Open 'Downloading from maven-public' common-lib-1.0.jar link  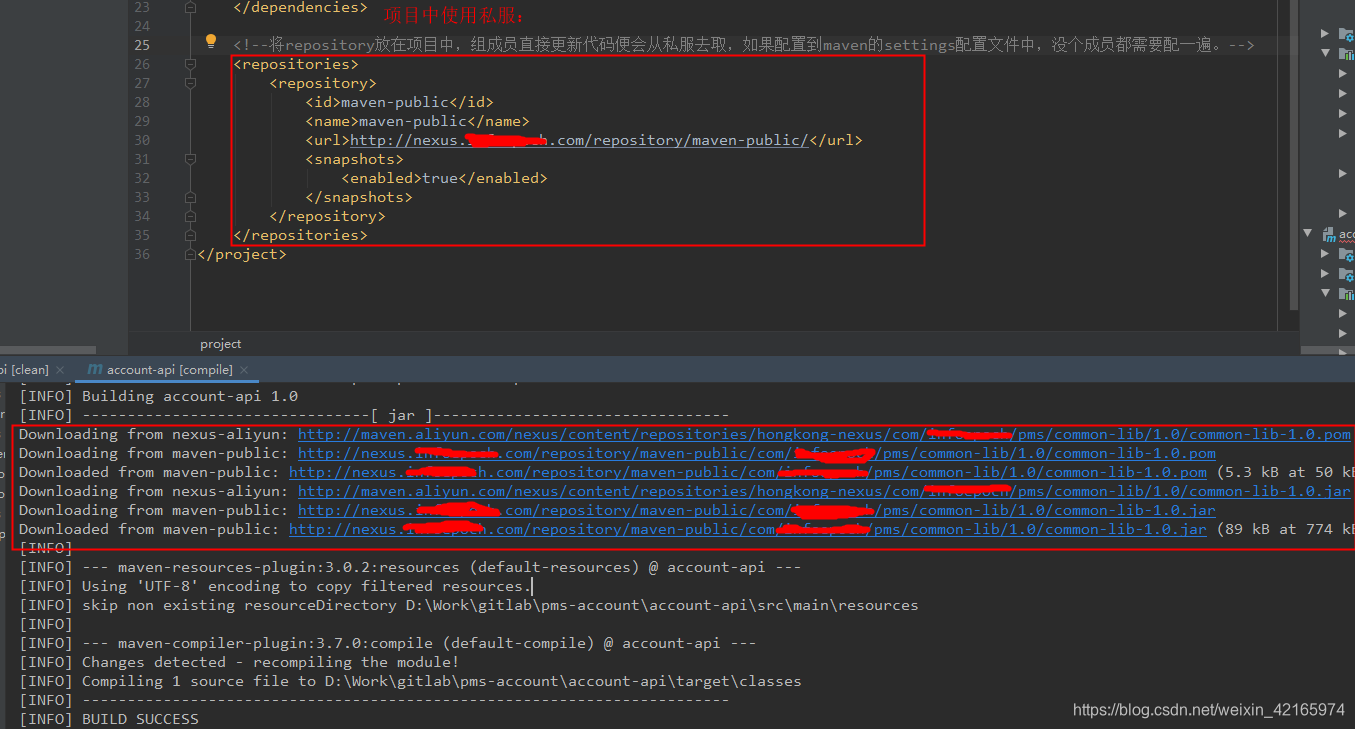coord(757,510)
